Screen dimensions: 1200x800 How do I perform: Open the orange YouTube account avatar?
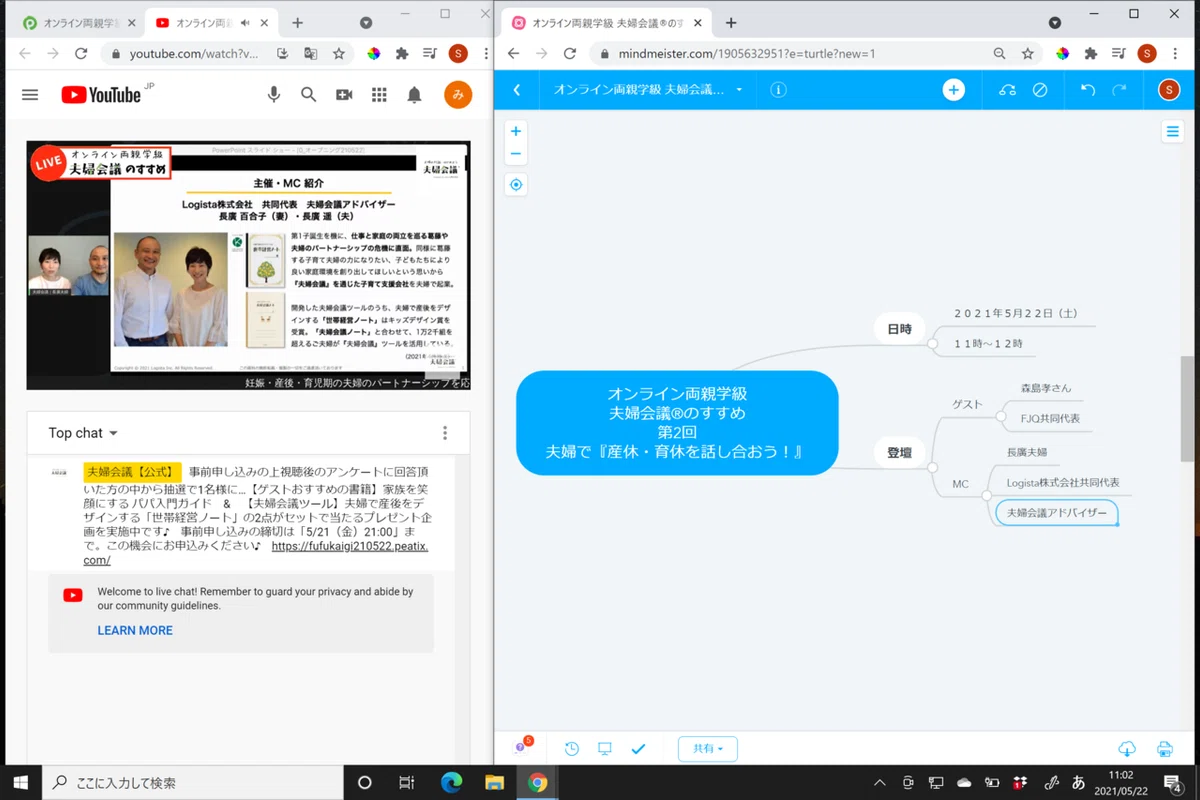point(458,94)
